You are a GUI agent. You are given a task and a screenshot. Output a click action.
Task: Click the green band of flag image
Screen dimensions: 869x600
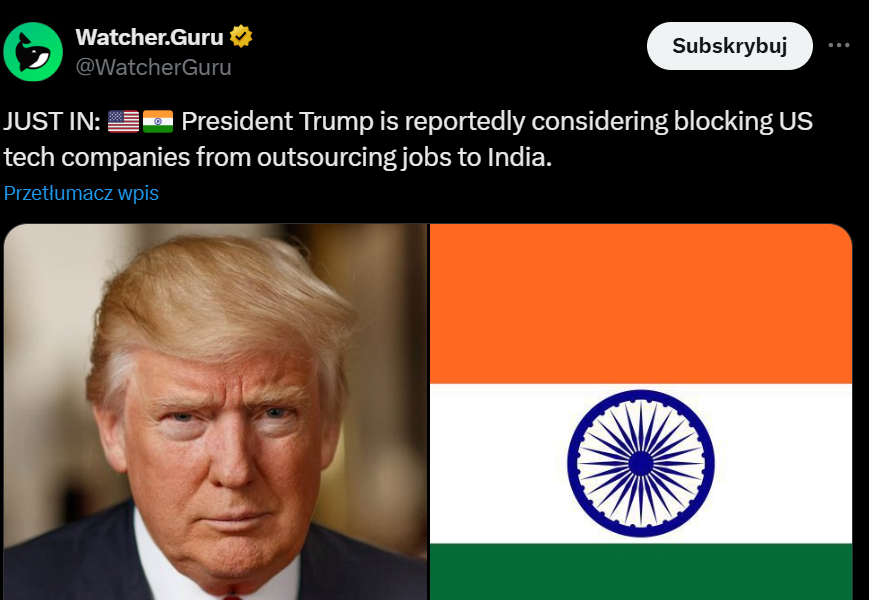click(x=641, y=572)
